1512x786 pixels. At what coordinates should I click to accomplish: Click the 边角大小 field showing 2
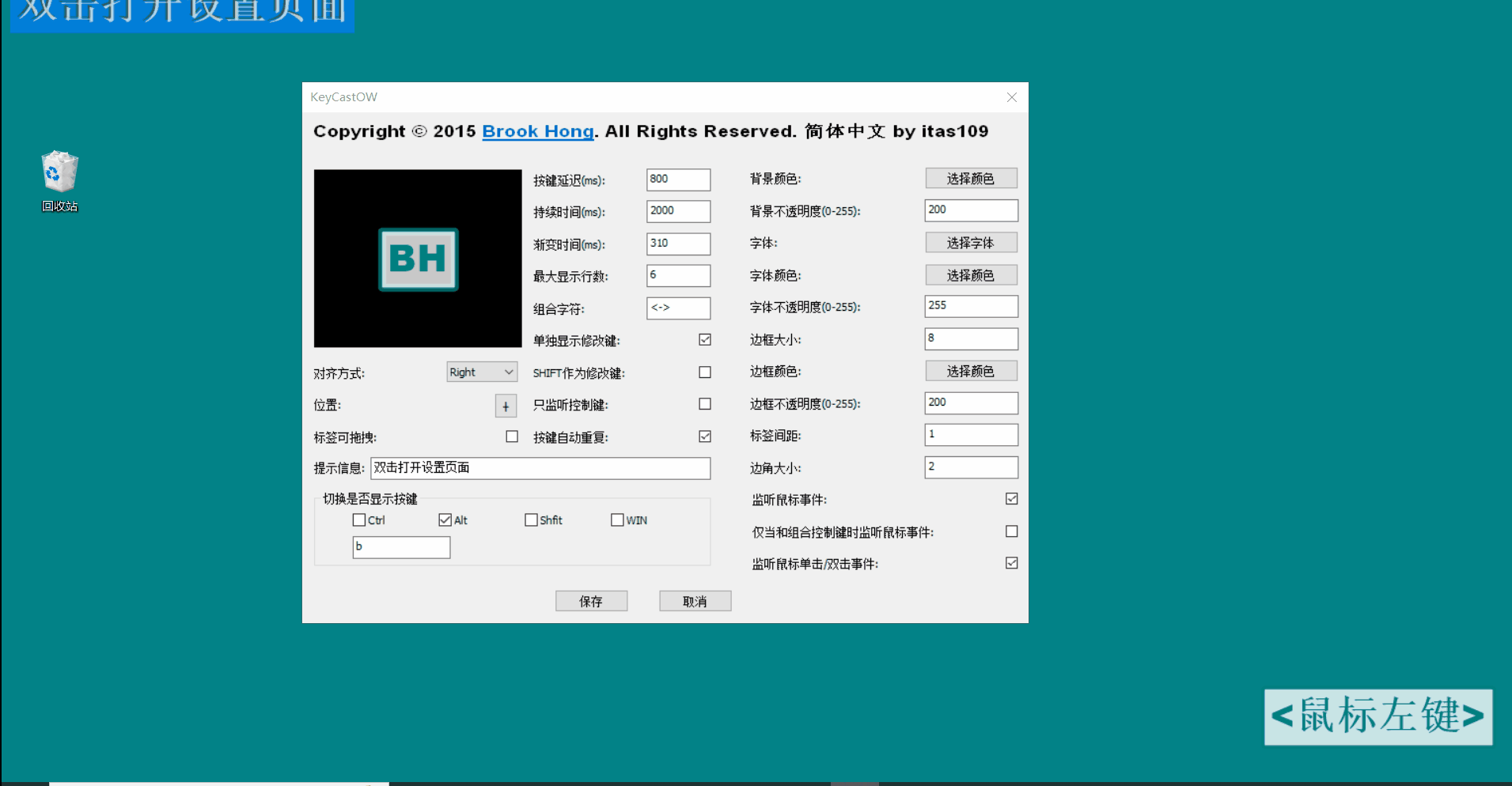[971, 467]
